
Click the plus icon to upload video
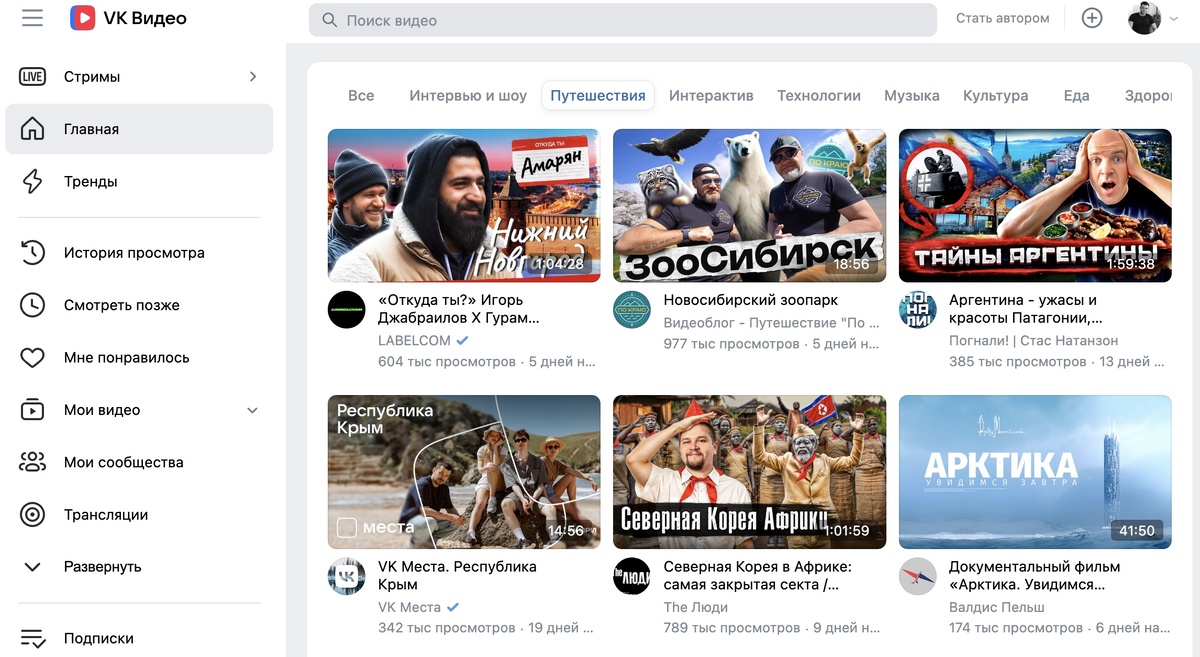tap(1092, 18)
